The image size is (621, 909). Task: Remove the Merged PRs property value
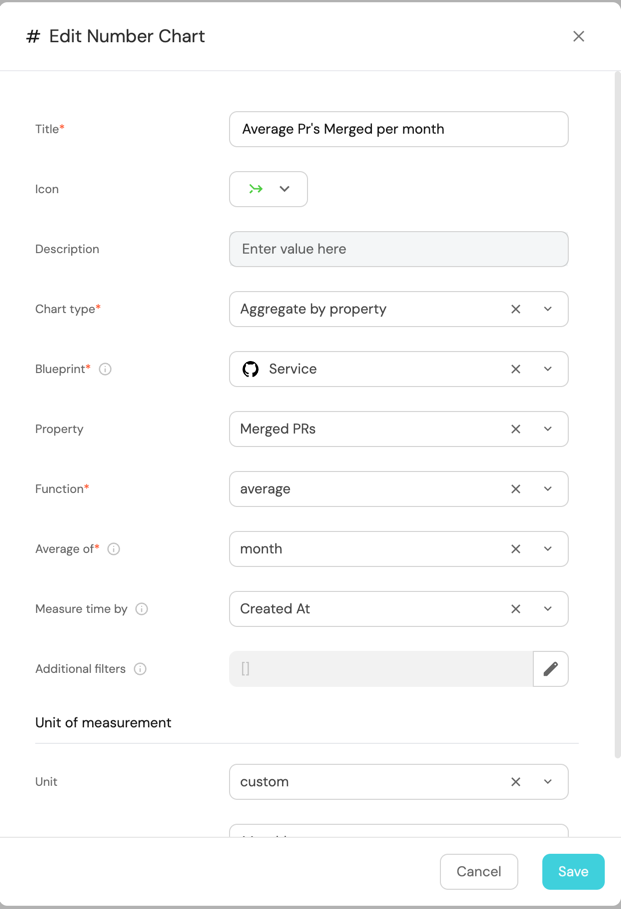(516, 429)
